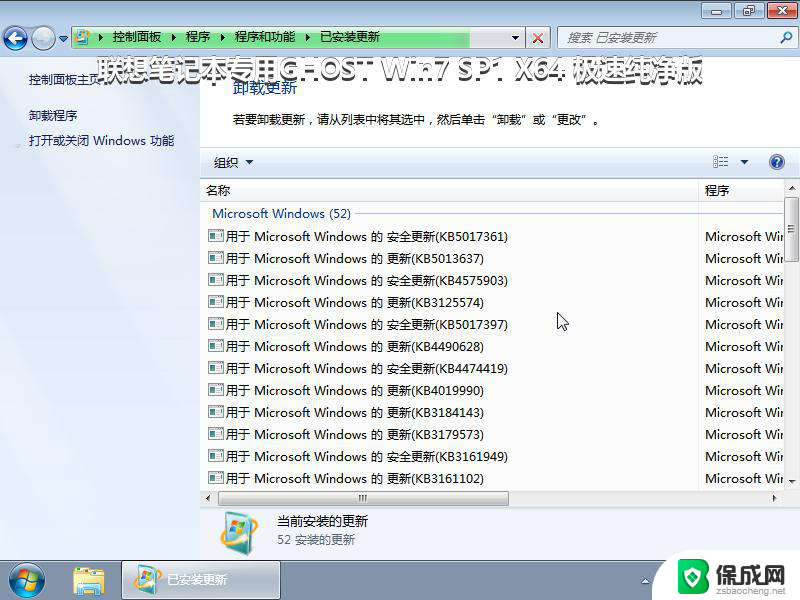Sort list by 名称 column header
This screenshot has width=800, height=600.
449,191
